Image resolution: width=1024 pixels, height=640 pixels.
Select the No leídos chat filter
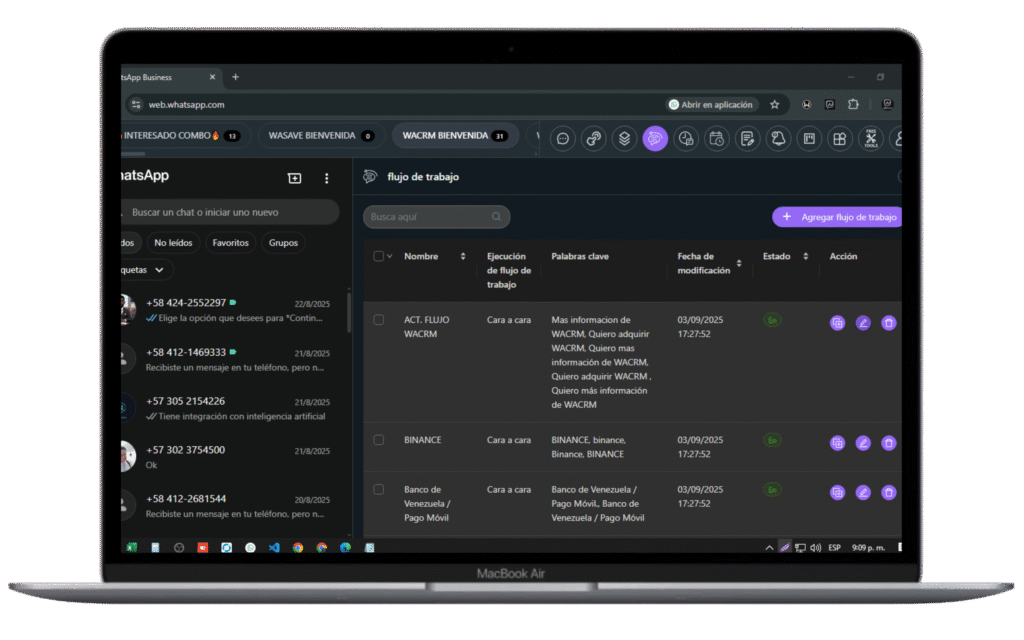[174, 243]
